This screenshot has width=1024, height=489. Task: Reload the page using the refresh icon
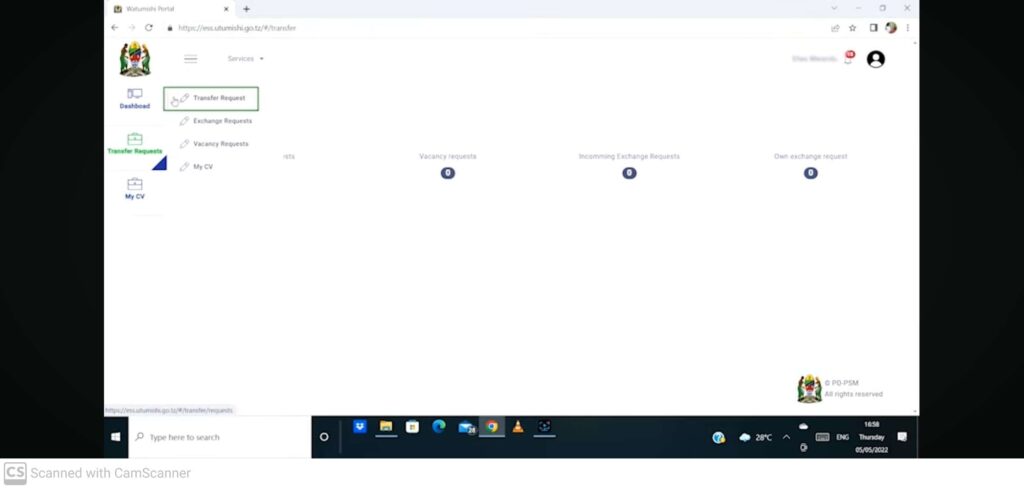149,28
